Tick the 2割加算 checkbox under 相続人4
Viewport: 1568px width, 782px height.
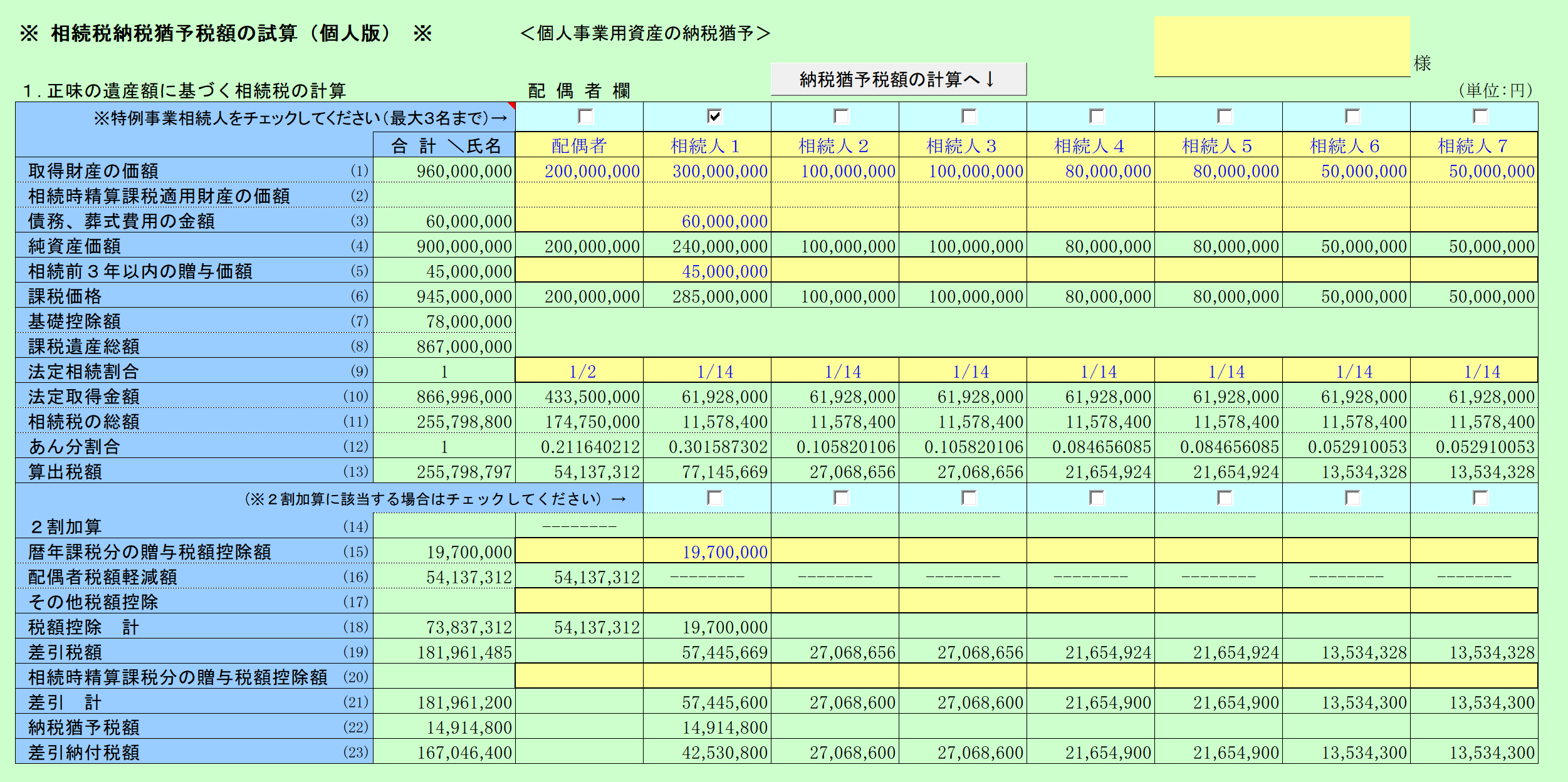tap(1097, 498)
